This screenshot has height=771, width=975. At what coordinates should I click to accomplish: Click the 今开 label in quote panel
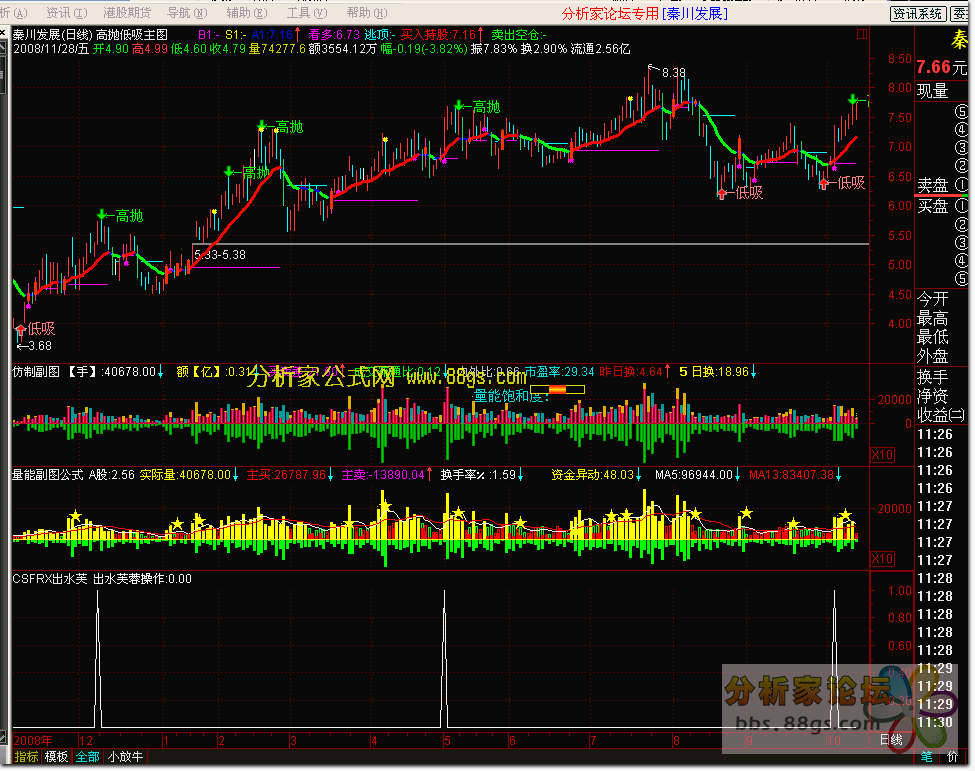(x=933, y=299)
